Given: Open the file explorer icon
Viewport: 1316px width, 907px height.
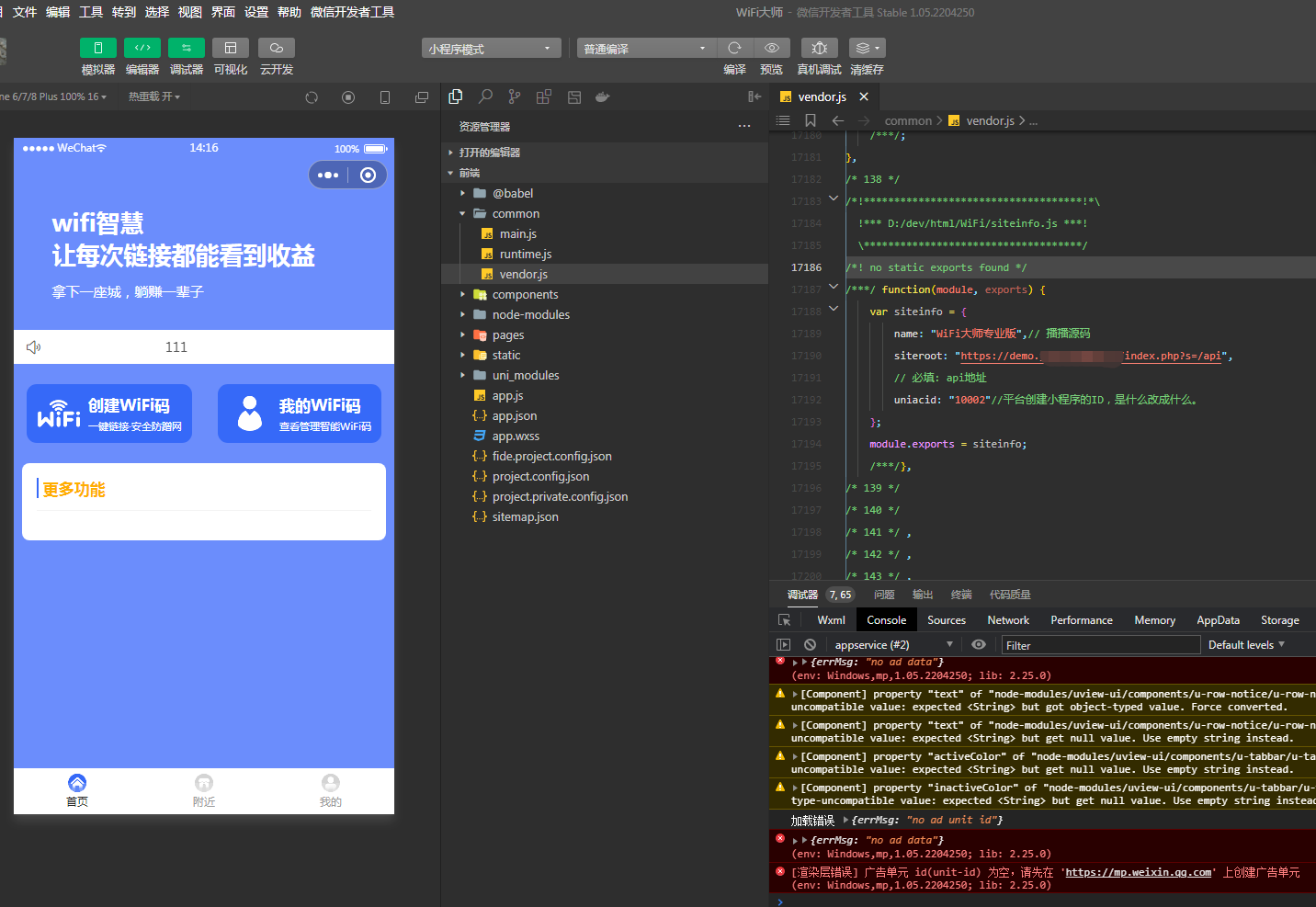Looking at the screenshot, I should click(x=456, y=96).
